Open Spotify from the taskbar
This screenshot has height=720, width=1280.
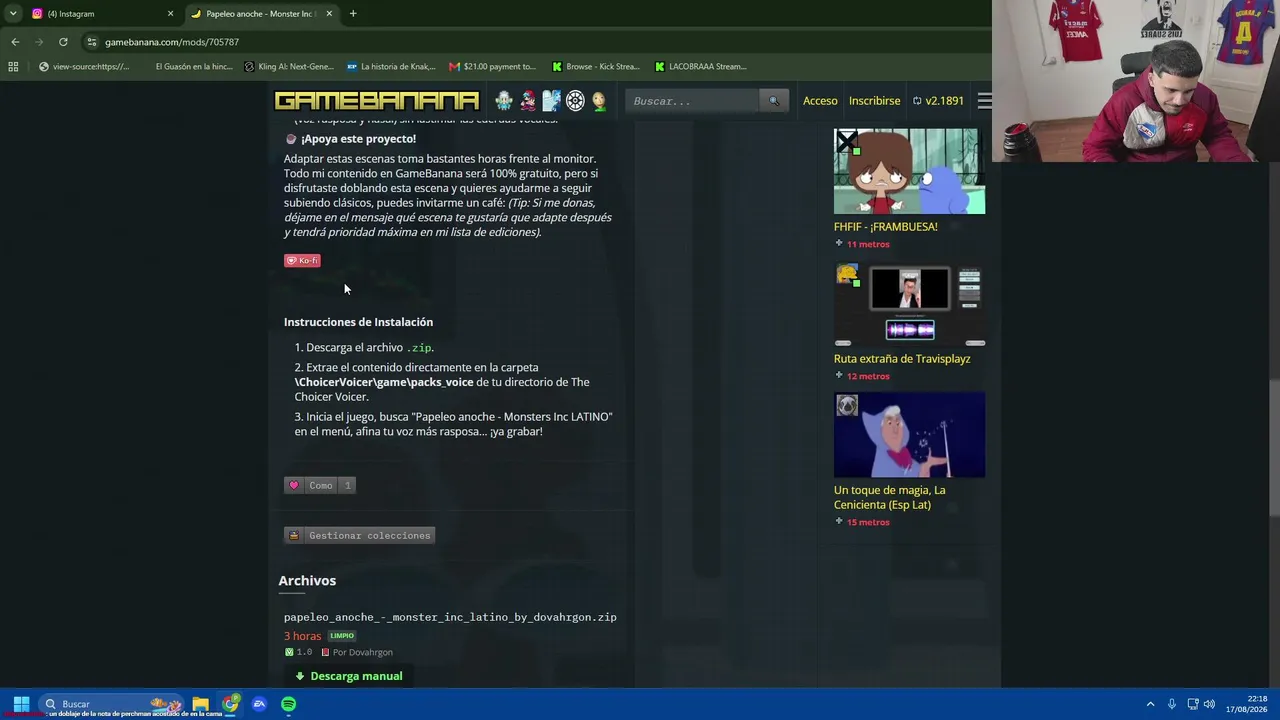288,704
